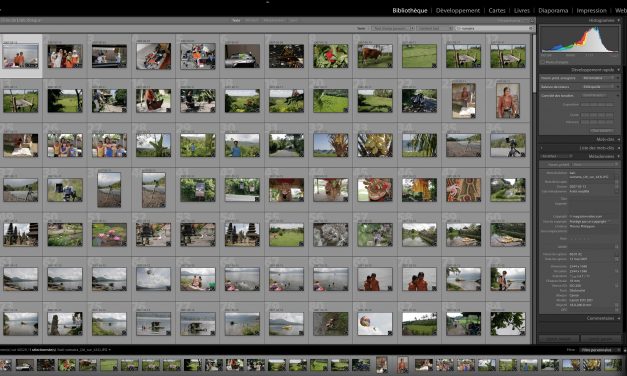Image resolution: width=627 pixels, height=376 pixels.
Task: Click in the filter bar search field
Action: point(495,28)
